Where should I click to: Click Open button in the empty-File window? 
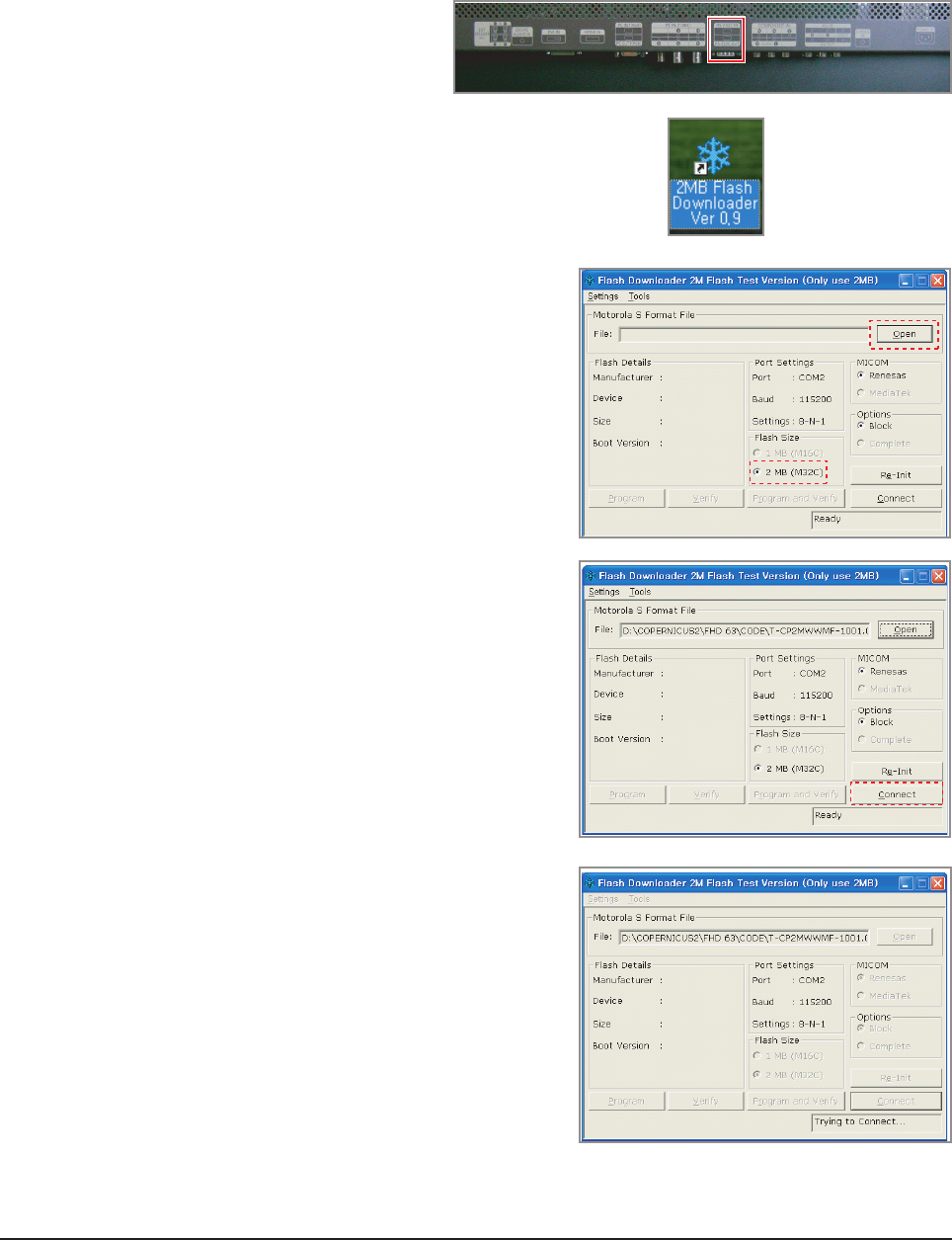point(905,334)
